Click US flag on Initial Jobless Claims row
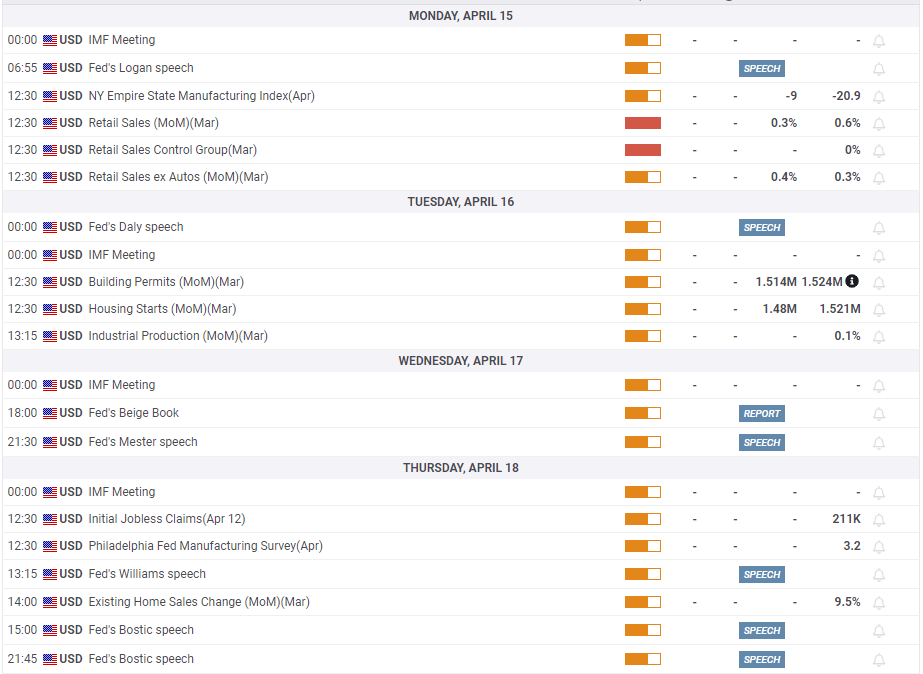923x674 pixels. (50, 519)
